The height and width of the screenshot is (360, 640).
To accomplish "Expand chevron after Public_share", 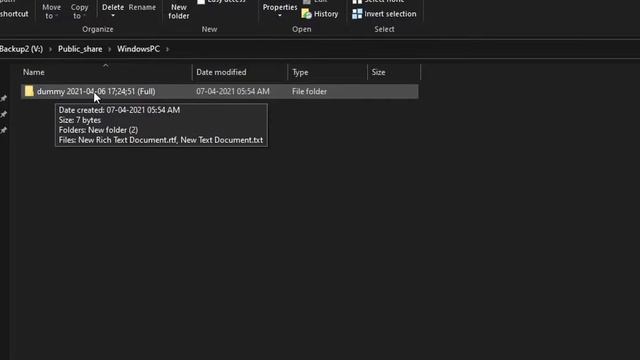I will point(109,49).
